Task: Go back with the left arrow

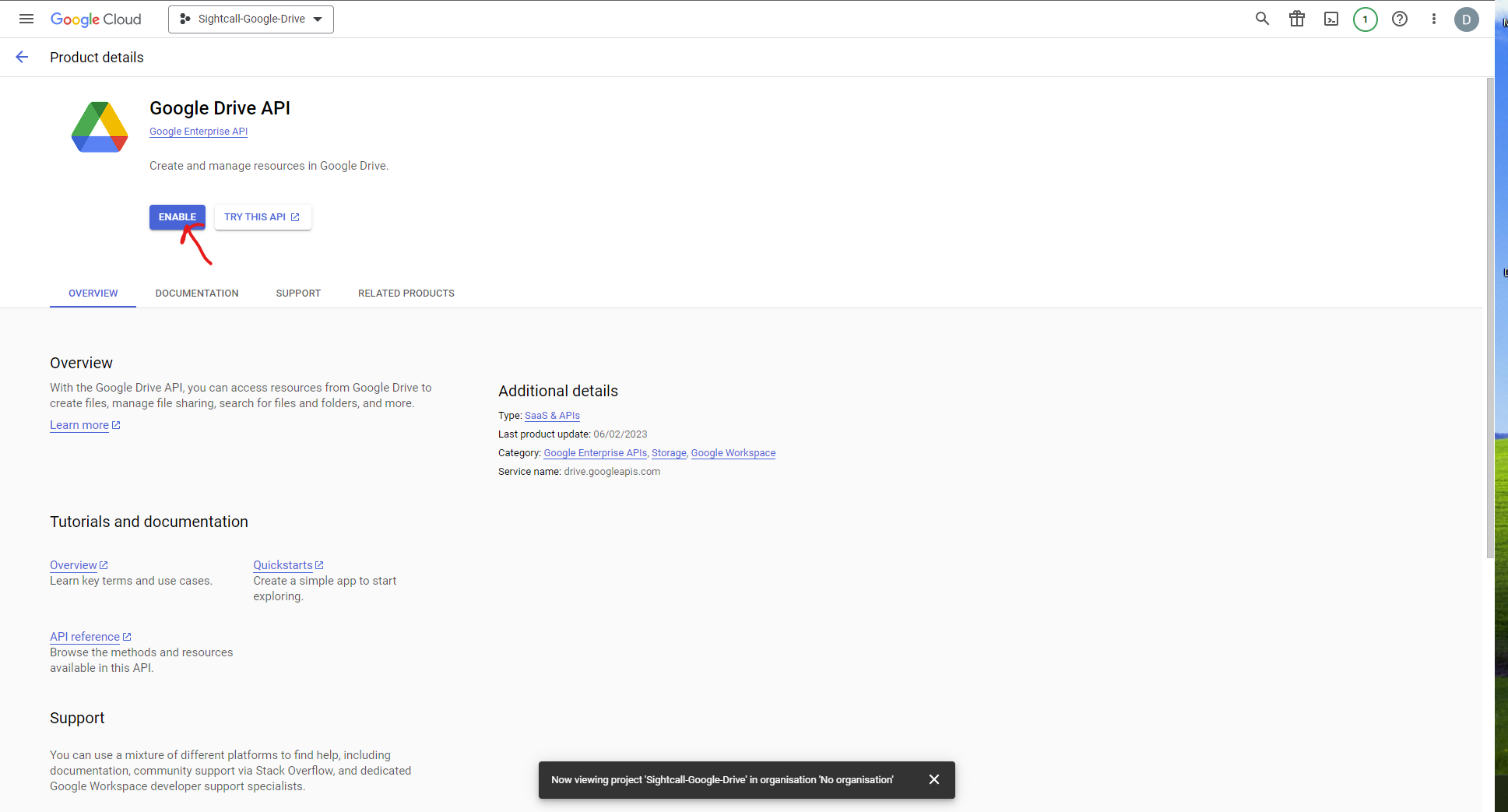Action: click(x=22, y=57)
